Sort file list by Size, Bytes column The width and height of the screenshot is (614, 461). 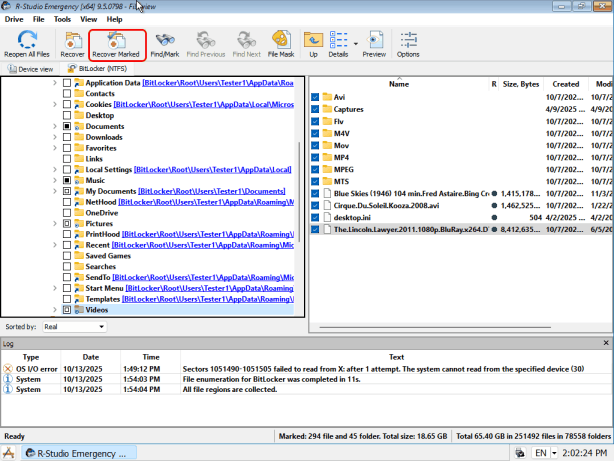click(521, 84)
